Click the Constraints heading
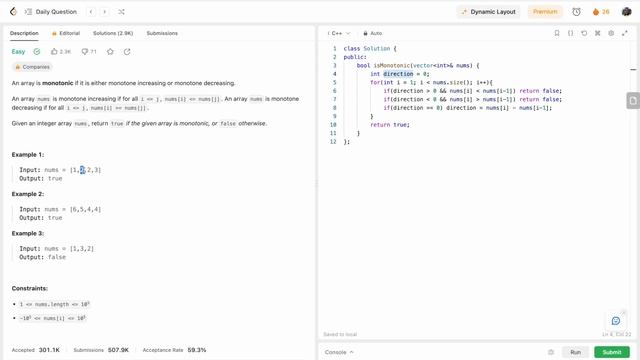The width and height of the screenshot is (640, 360). coord(30,288)
